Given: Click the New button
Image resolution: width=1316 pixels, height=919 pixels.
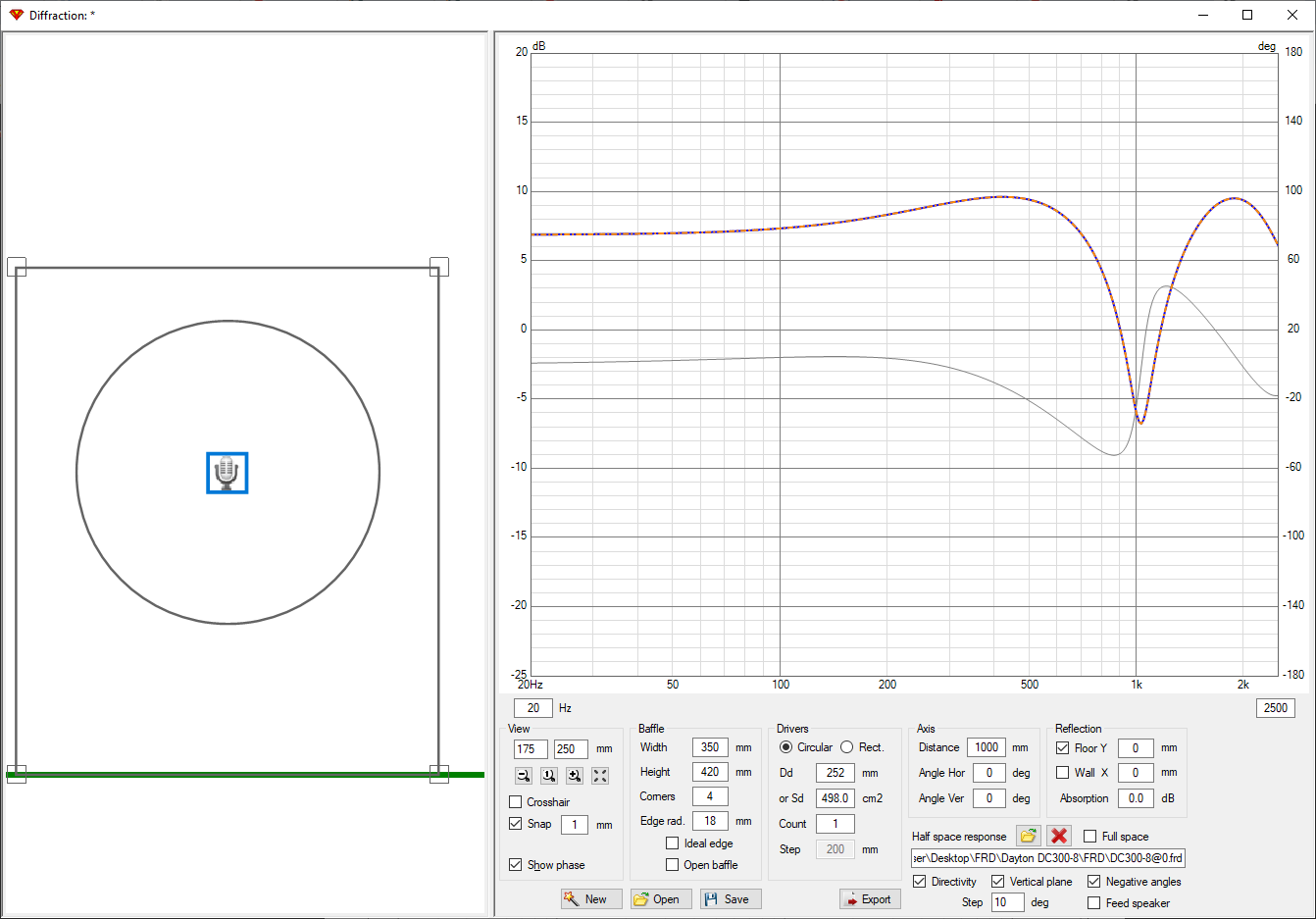Looking at the screenshot, I should pyautogui.click(x=591, y=899).
